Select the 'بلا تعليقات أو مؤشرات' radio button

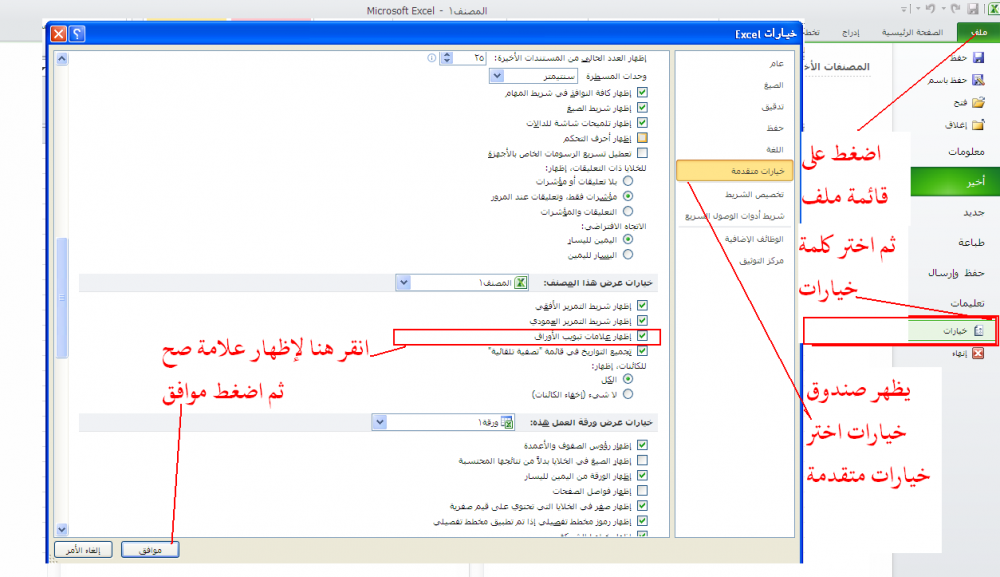628,181
